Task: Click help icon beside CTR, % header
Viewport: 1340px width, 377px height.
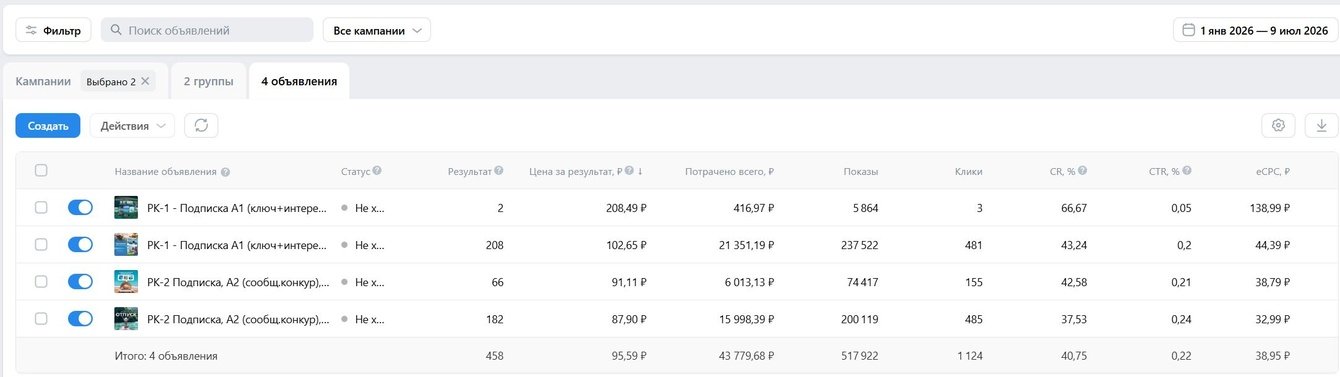Action: click(x=1187, y=171)
